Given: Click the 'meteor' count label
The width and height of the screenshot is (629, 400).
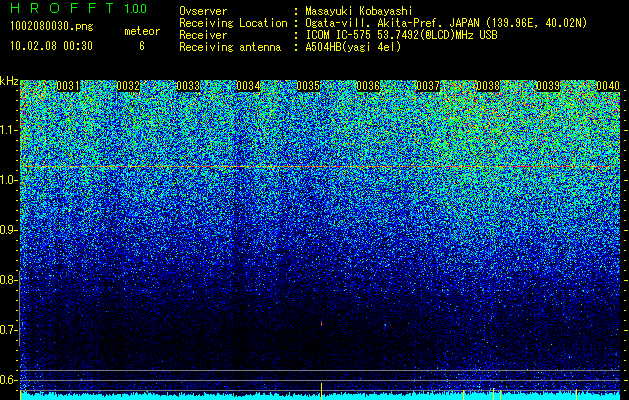Looking at the screenshot, I should (x=142, y=31).
